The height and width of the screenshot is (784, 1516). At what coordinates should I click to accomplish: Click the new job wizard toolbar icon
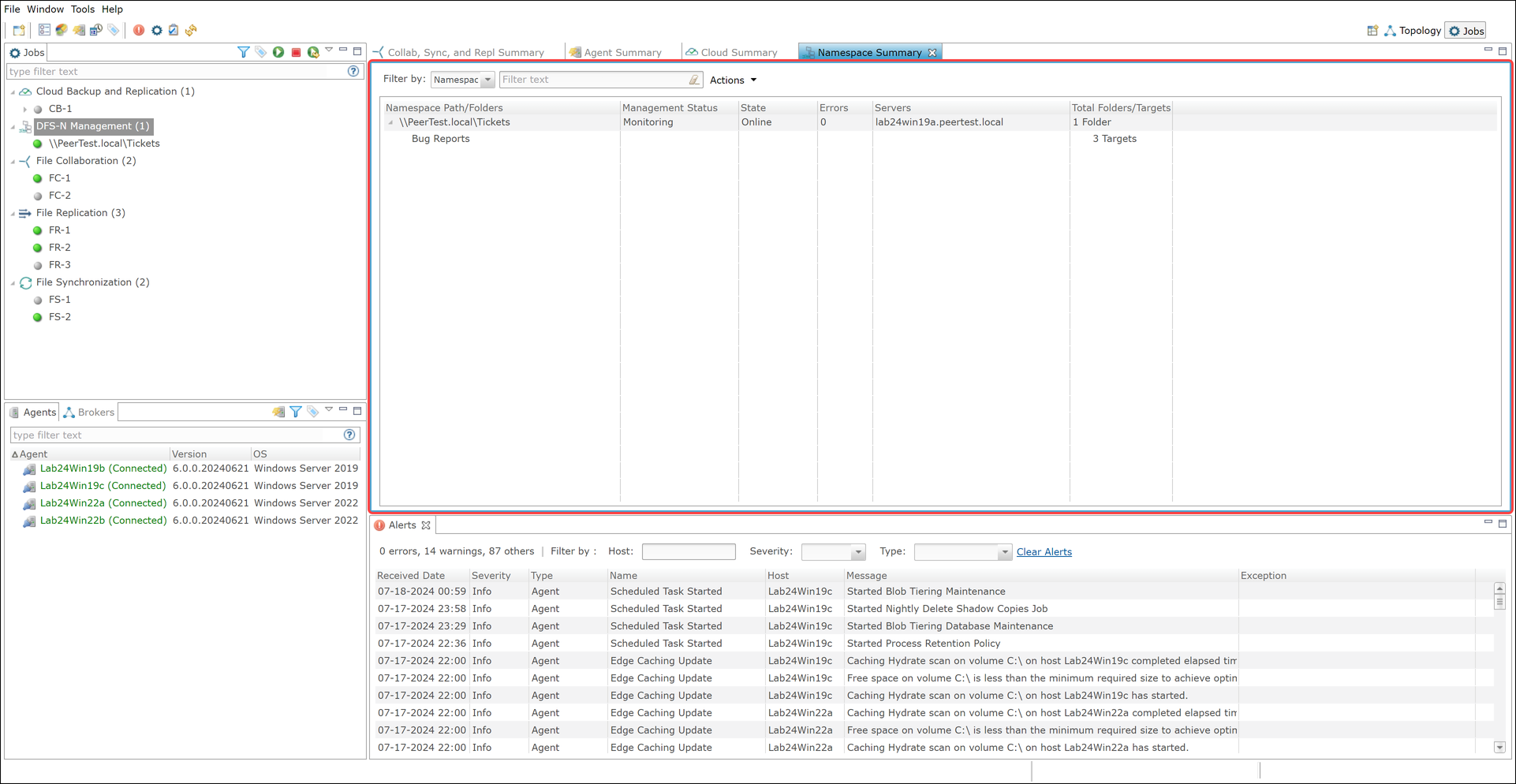pyautogui.click(x=19, y=30)
